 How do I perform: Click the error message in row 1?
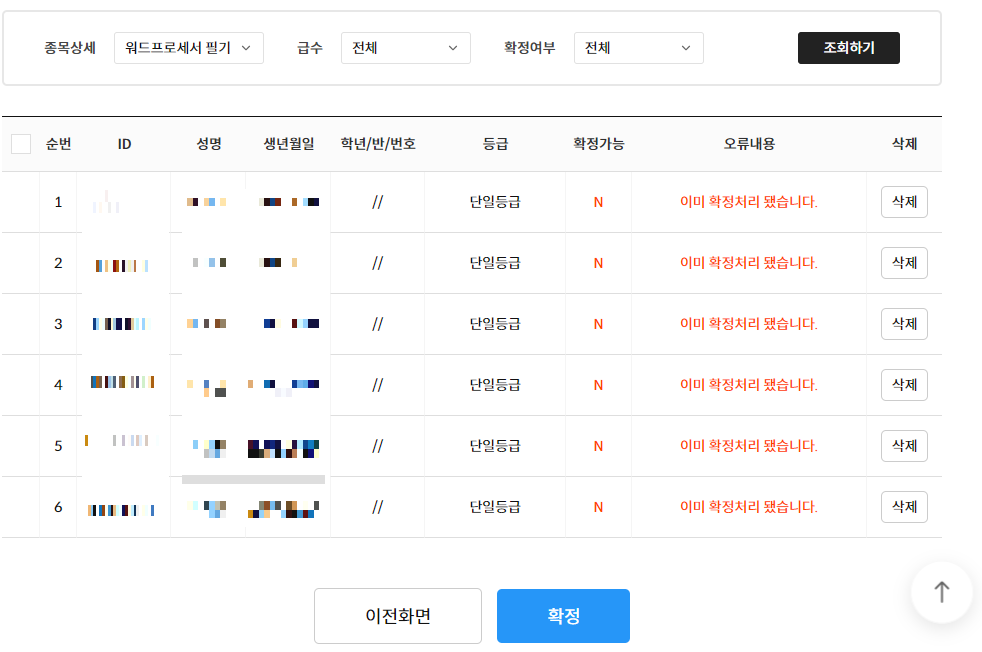point(749,202)
